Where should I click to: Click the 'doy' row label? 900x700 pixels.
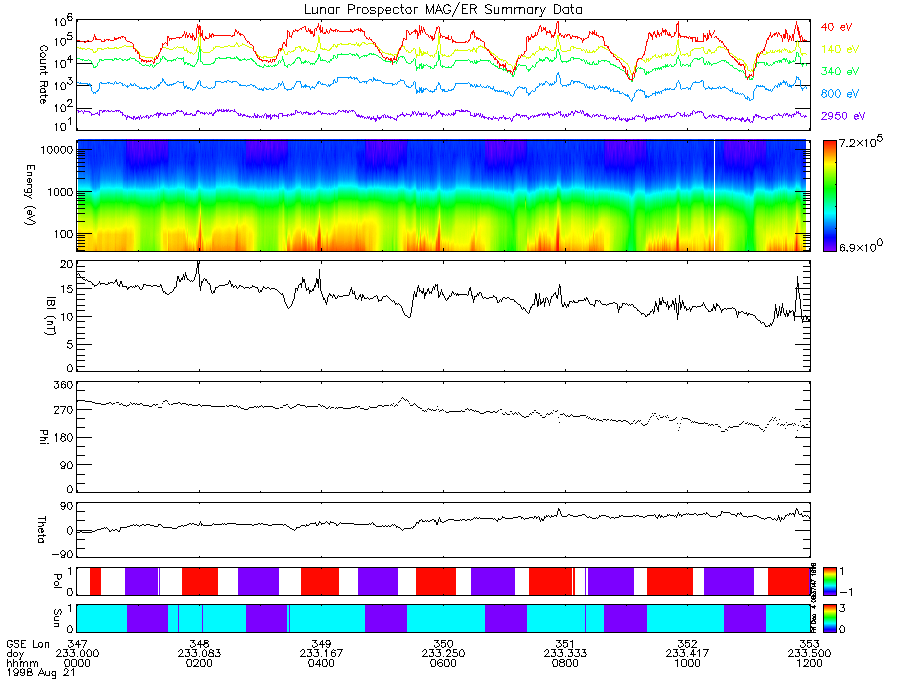[x=15, y=654]
